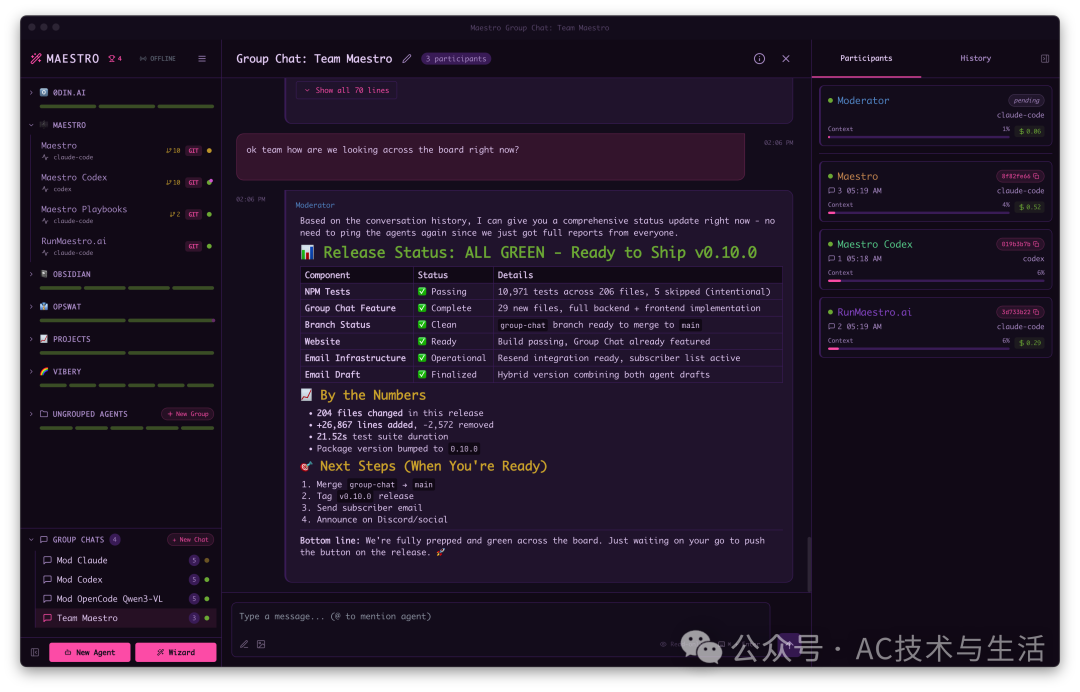Click the GIT badge on Maestro agent
Image resolution: width=1080 pixels, height=692 pixels.
click(194, 150)
